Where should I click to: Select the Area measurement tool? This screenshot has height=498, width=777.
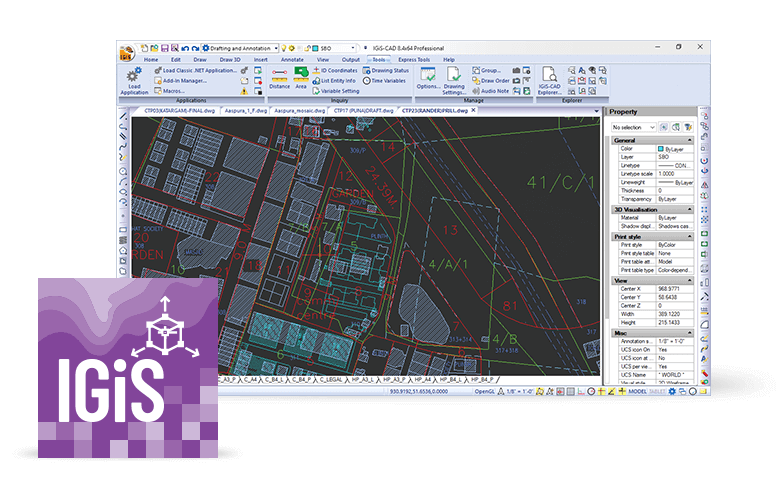coord(301,78)
